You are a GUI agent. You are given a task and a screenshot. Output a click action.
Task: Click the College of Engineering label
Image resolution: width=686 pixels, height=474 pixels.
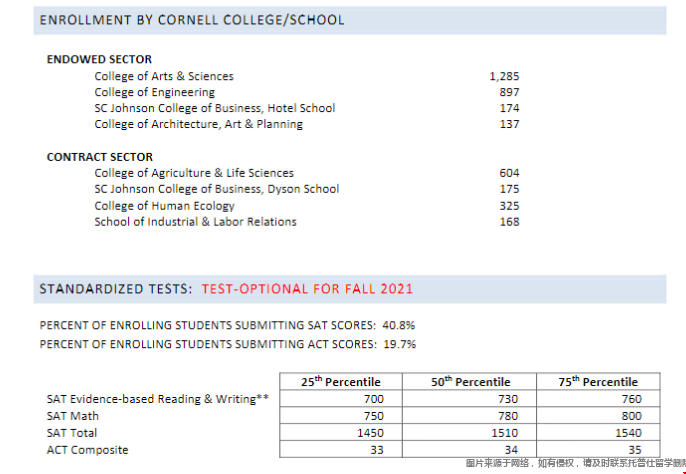coord(154,92)
